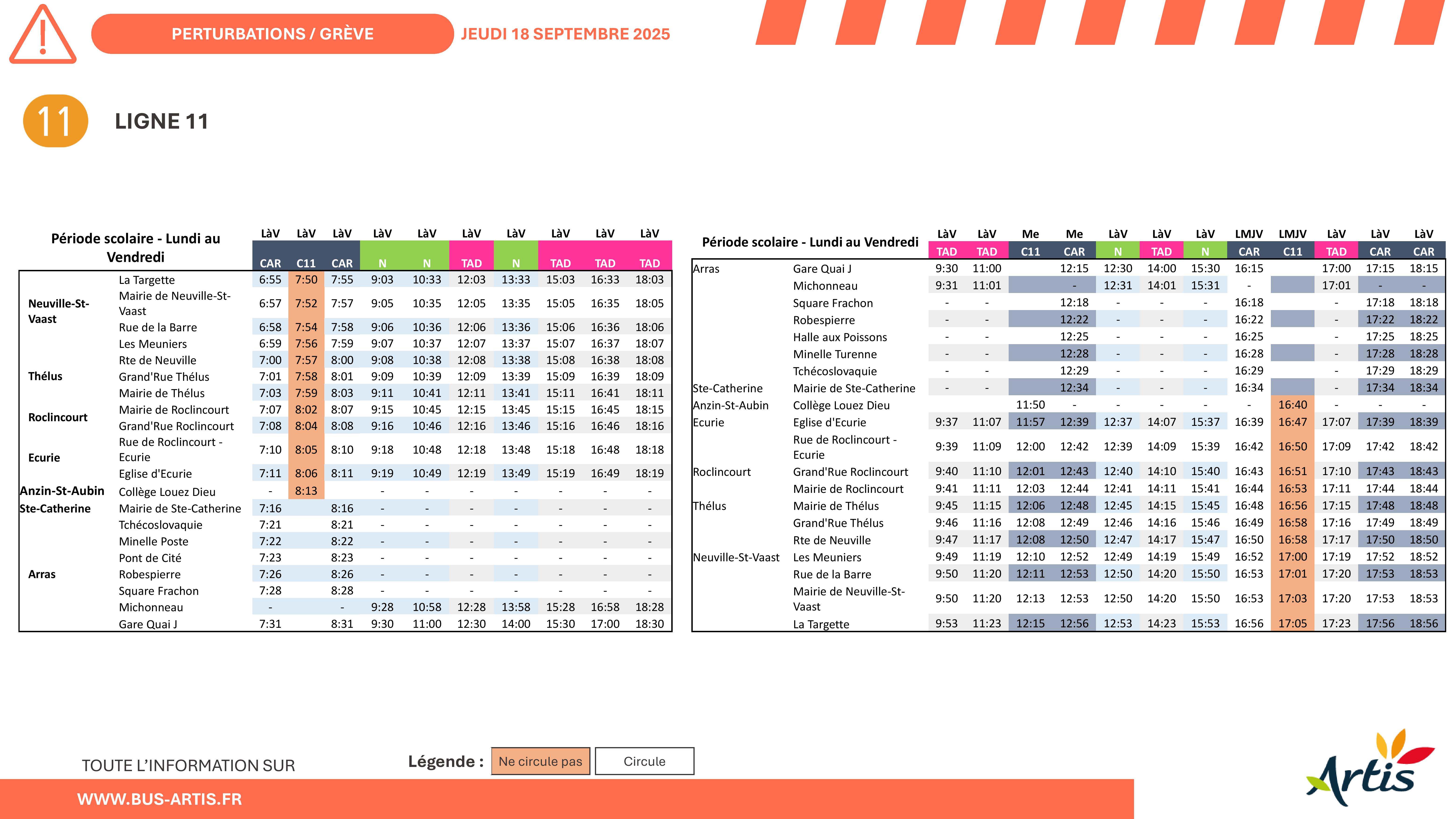Viewport: 1456px width, 819px height.
Task: Select the 'Halle aux Poissons' stop name
Action: pyautogui.click(x=840, y=337)
